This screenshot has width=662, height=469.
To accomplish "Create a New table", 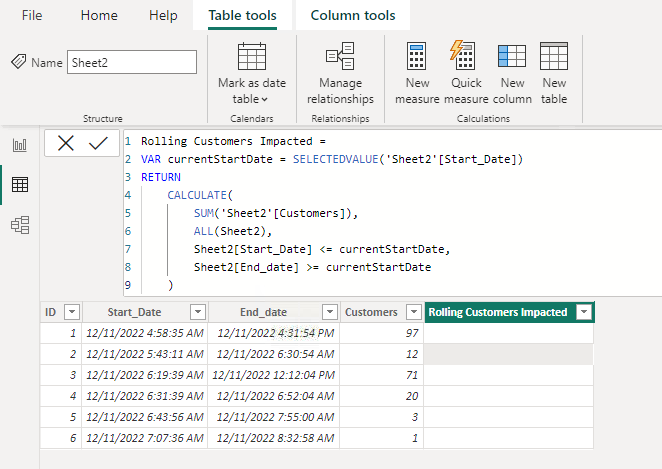I will point(554,74).
